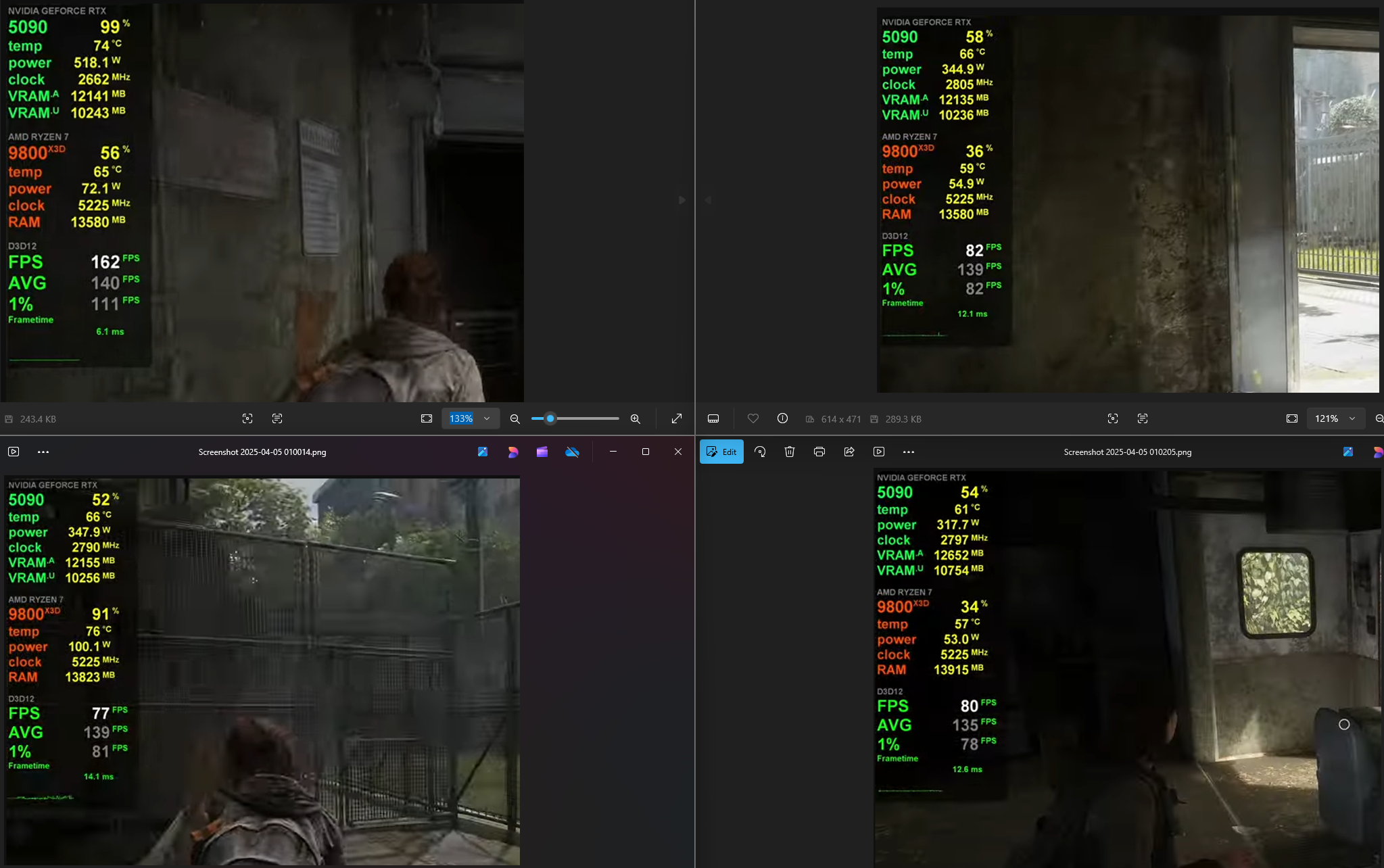Screen dimensions: 1384x868
Task: Click the zoom out magnifier beside the slider
Action: [515, 418]
